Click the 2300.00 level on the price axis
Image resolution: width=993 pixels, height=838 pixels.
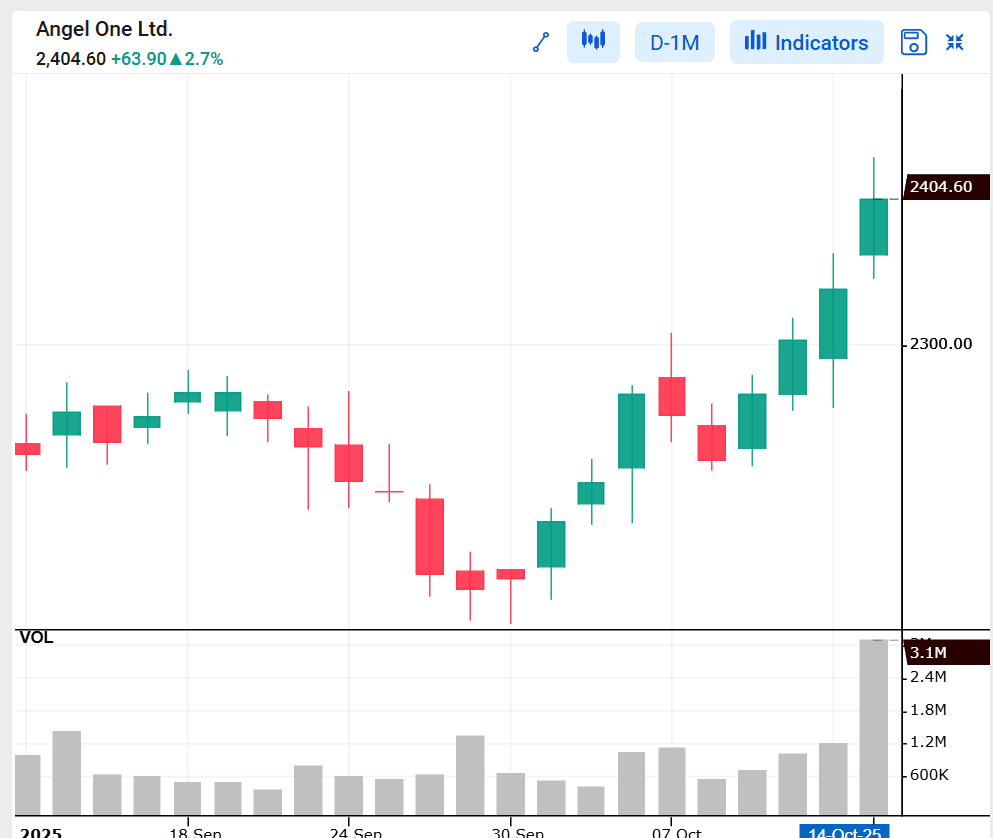click(940, 344)
